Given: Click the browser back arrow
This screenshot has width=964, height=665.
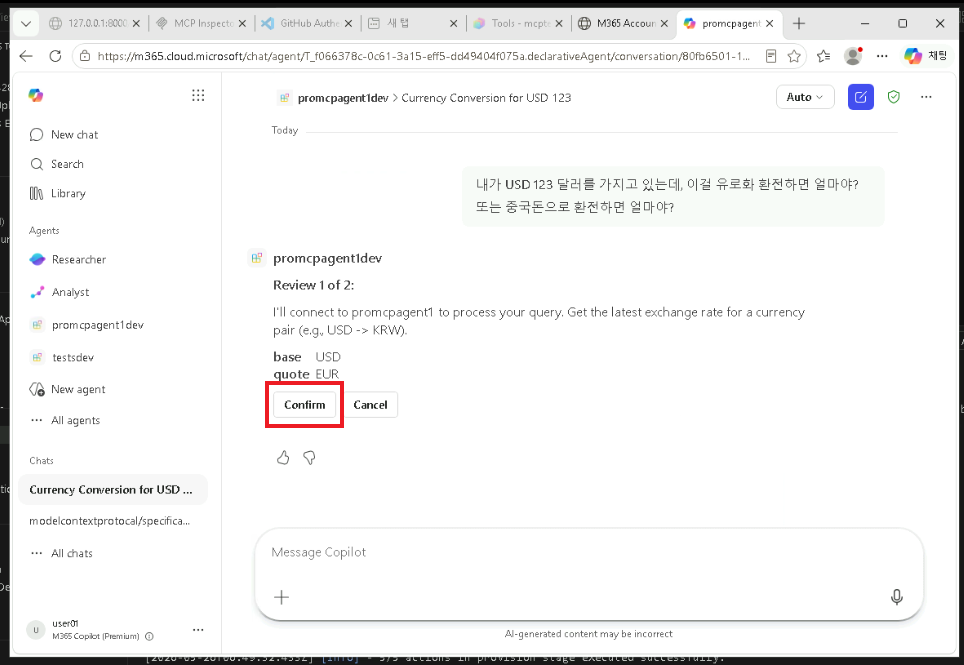Looking at the screenshot, I should 26,56.
